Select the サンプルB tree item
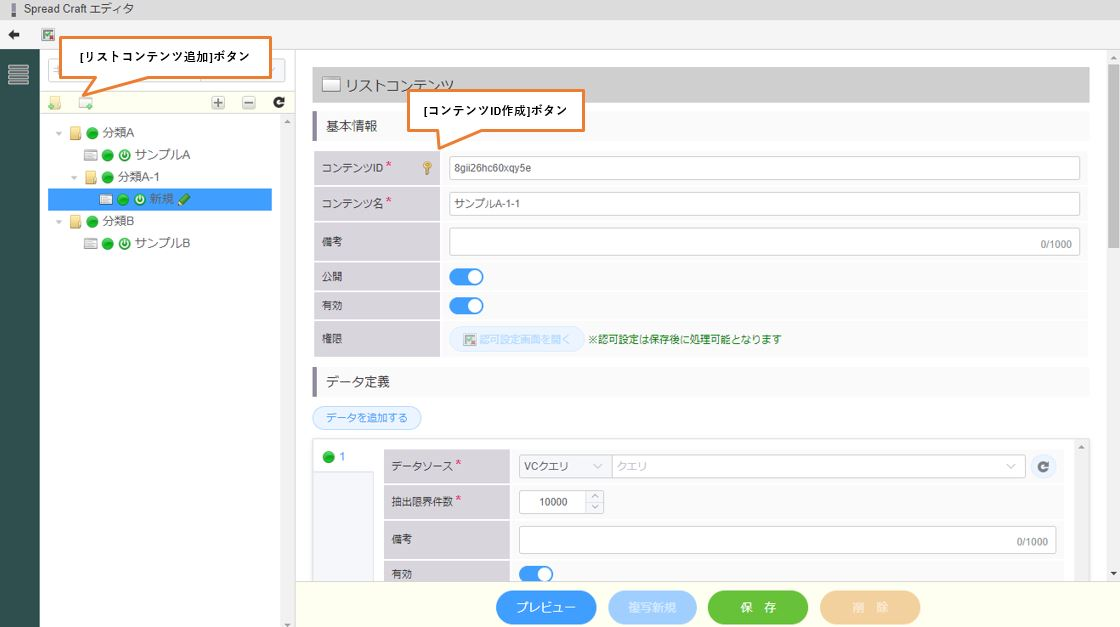Image resolution: width=1120 pixels, height=627 pixels. tap(162, 243)
